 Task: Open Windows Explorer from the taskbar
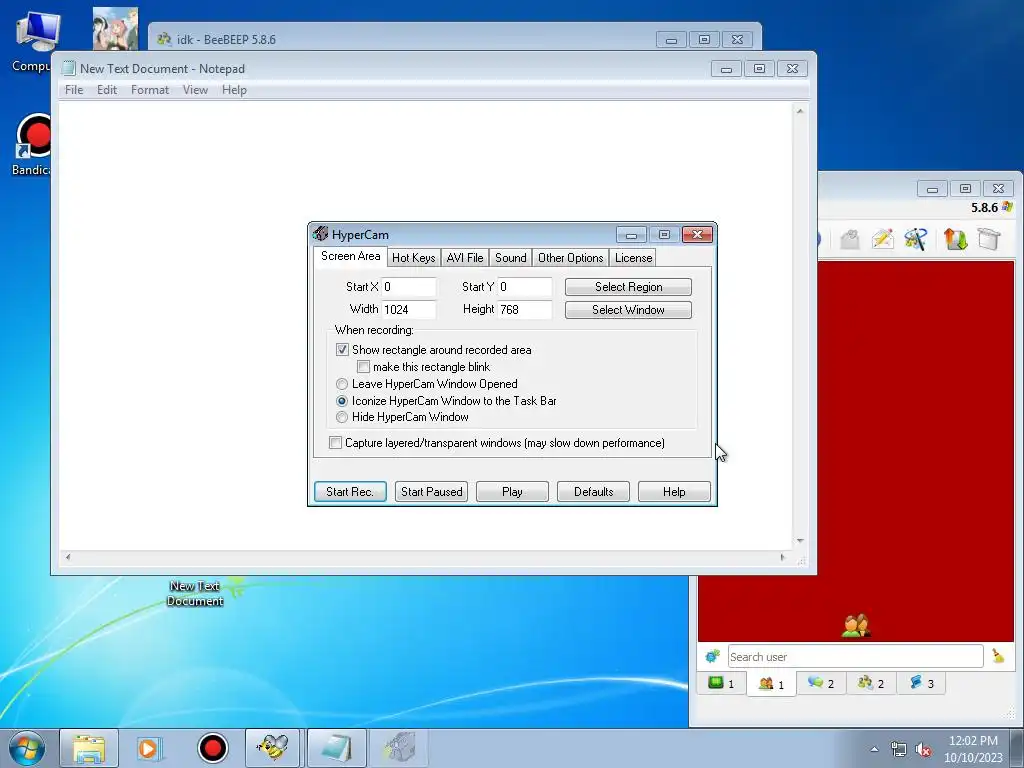pyautogui.click(x=89, y=748)
